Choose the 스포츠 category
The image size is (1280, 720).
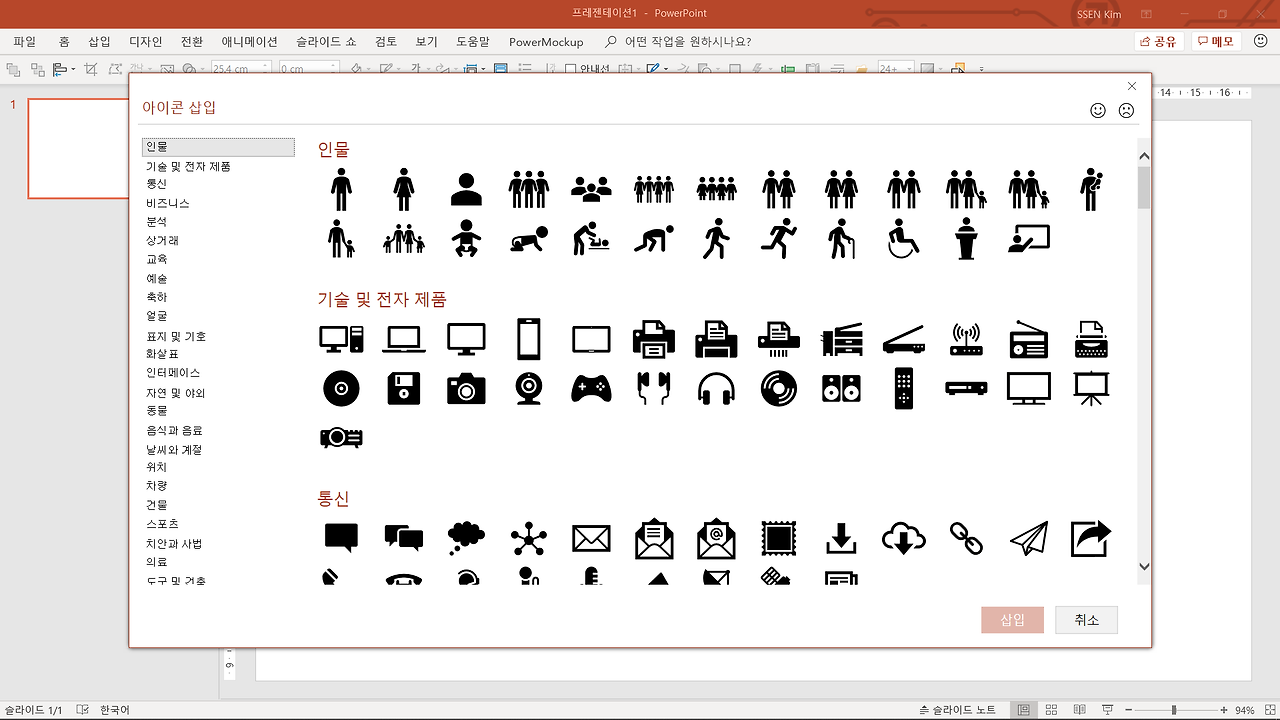163,524
